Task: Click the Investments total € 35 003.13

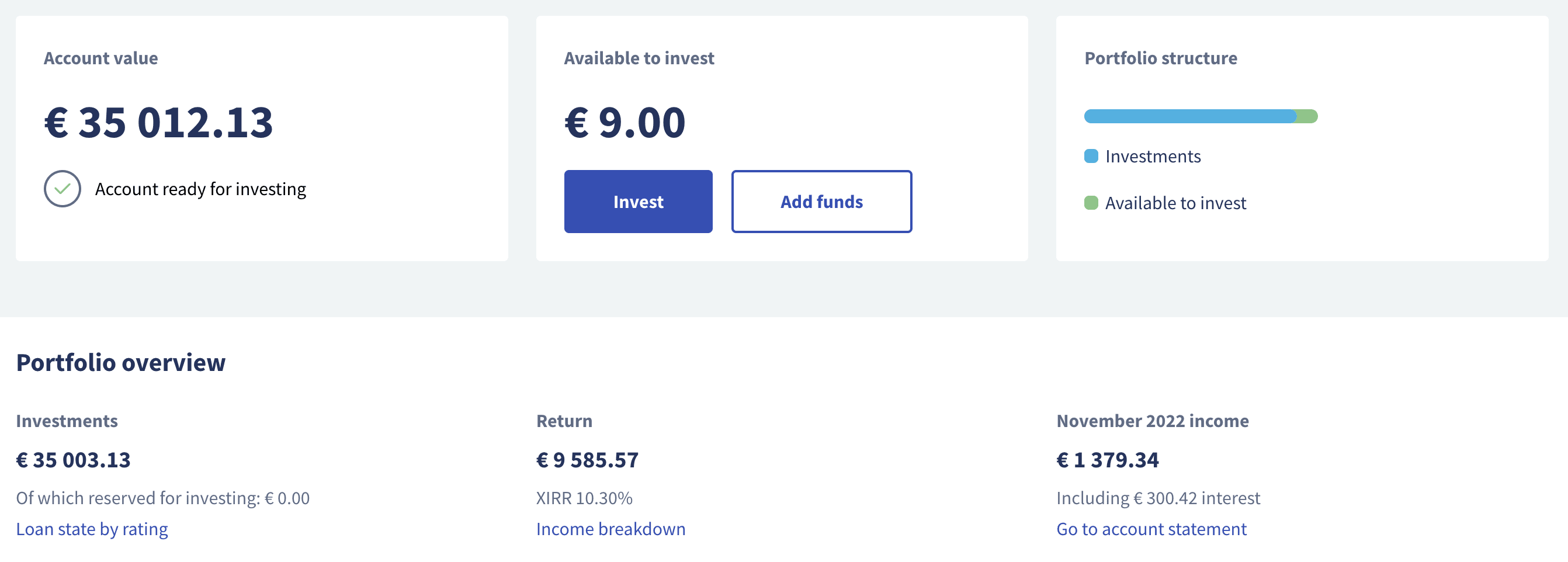Action: pos(73,460)
